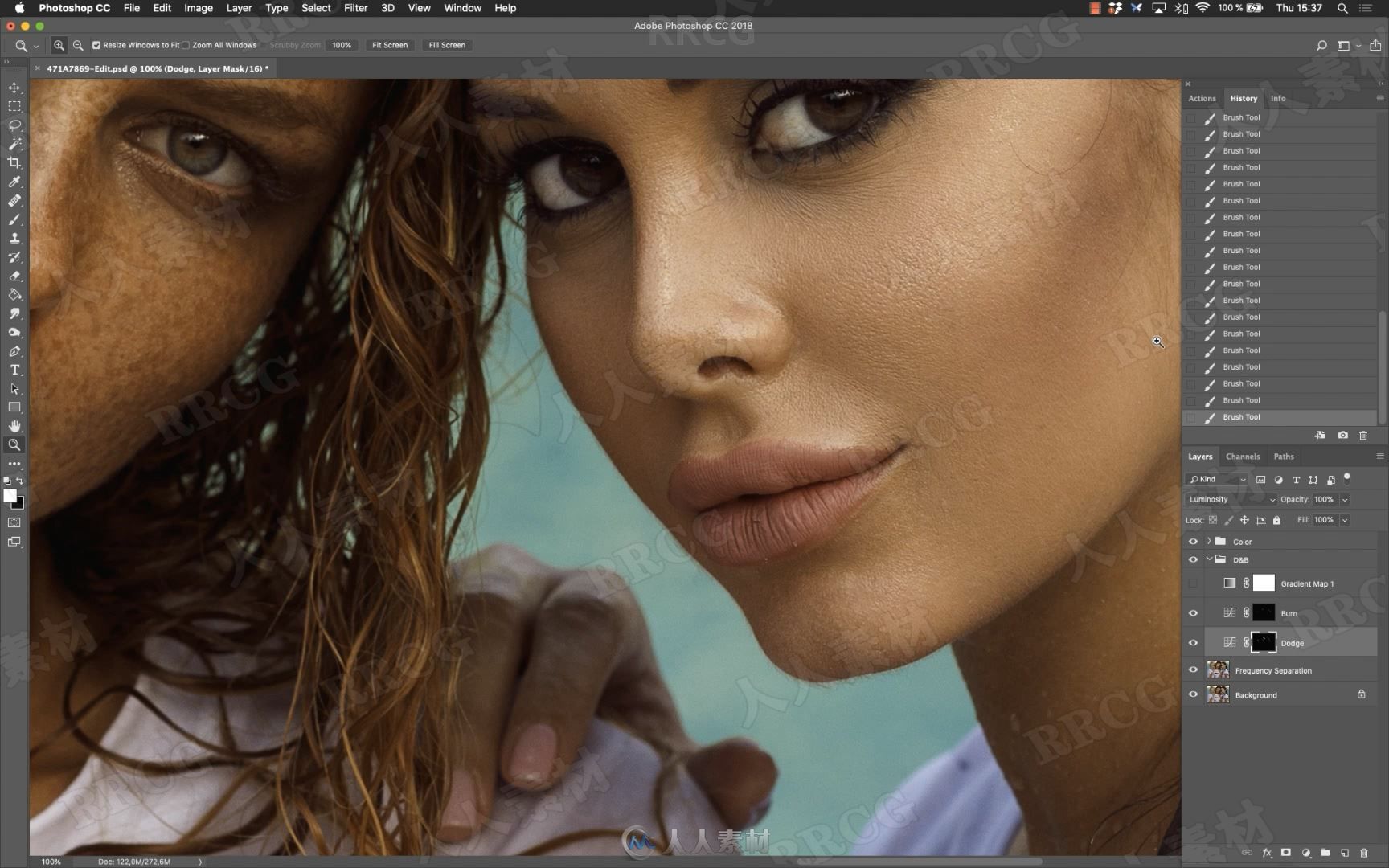The image size is (1389, 868).
Task: Toggle Resize Windows to Fit checkbox
Action: tap(96, 45)
